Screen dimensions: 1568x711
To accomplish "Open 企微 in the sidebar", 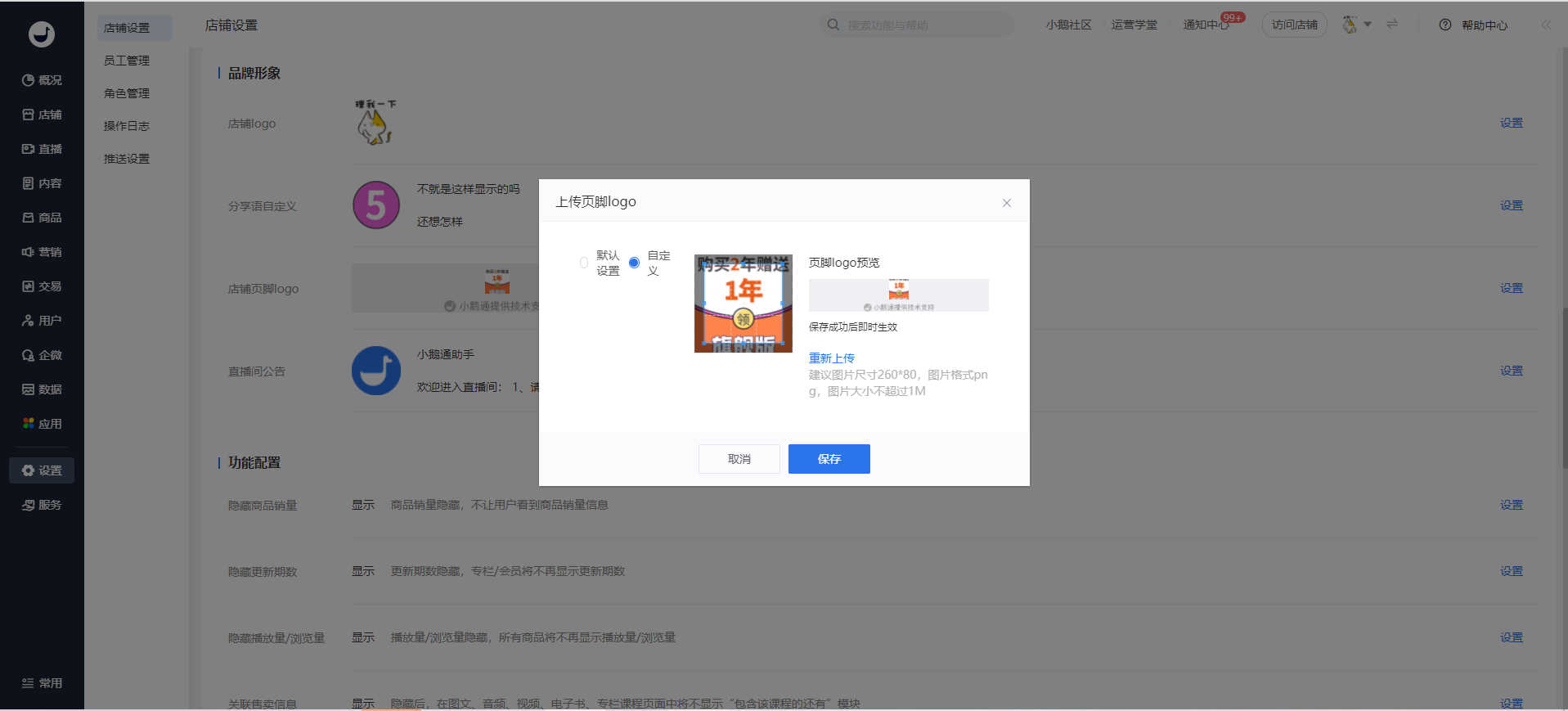I will [42, 355].
